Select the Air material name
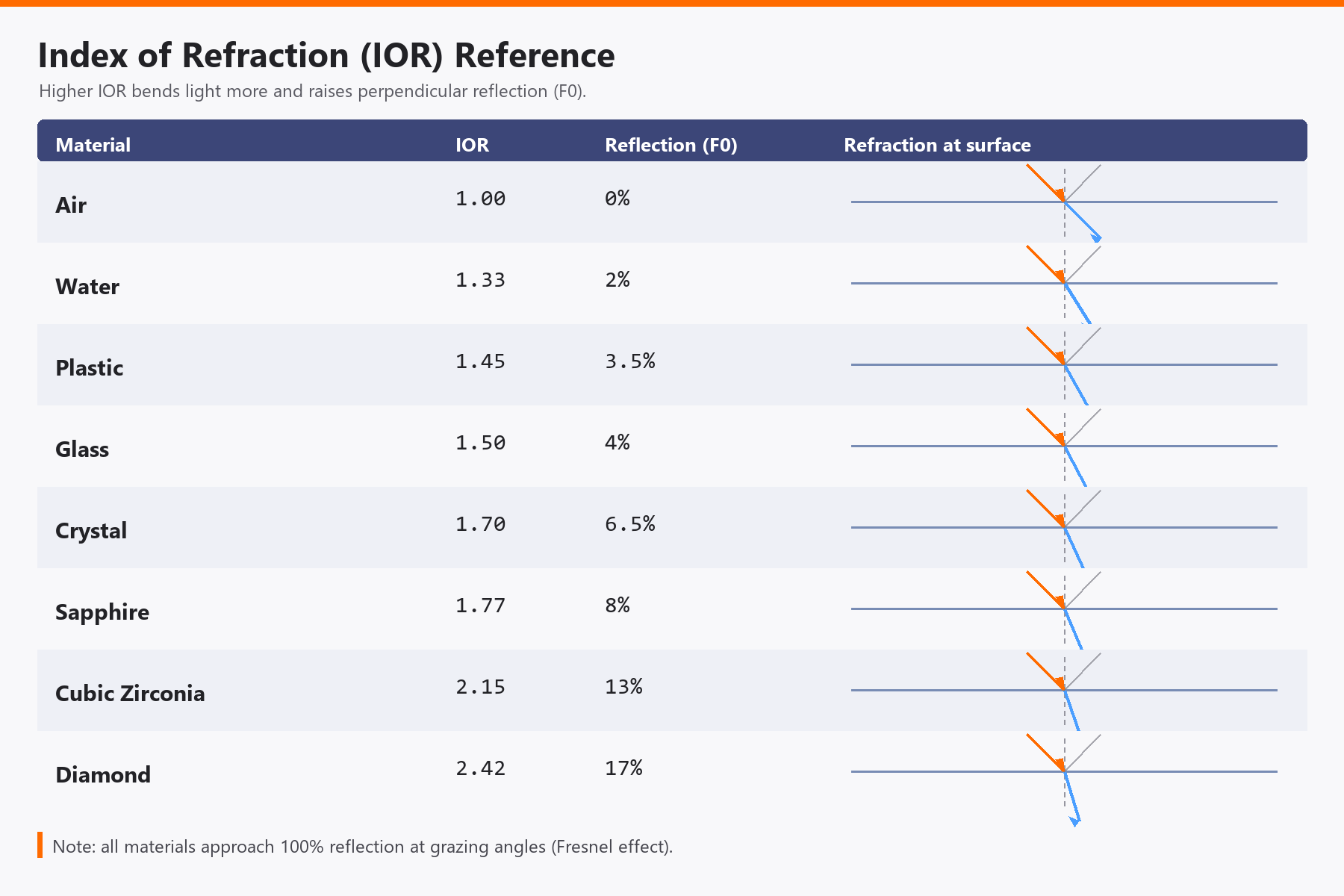1344x896 pixels. tap(71, 205)
